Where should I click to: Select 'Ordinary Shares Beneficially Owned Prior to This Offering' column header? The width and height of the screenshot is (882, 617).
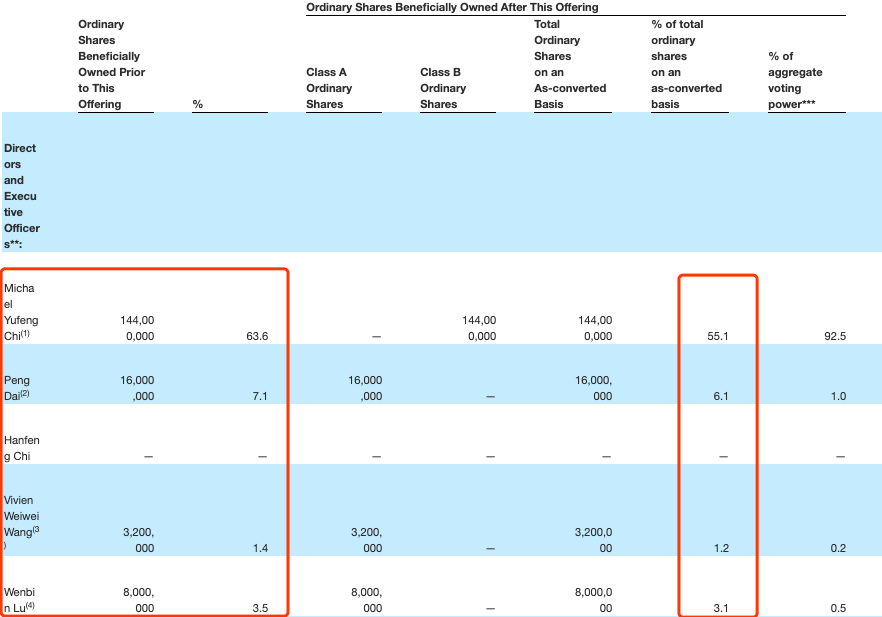click(x=111, y=64)
